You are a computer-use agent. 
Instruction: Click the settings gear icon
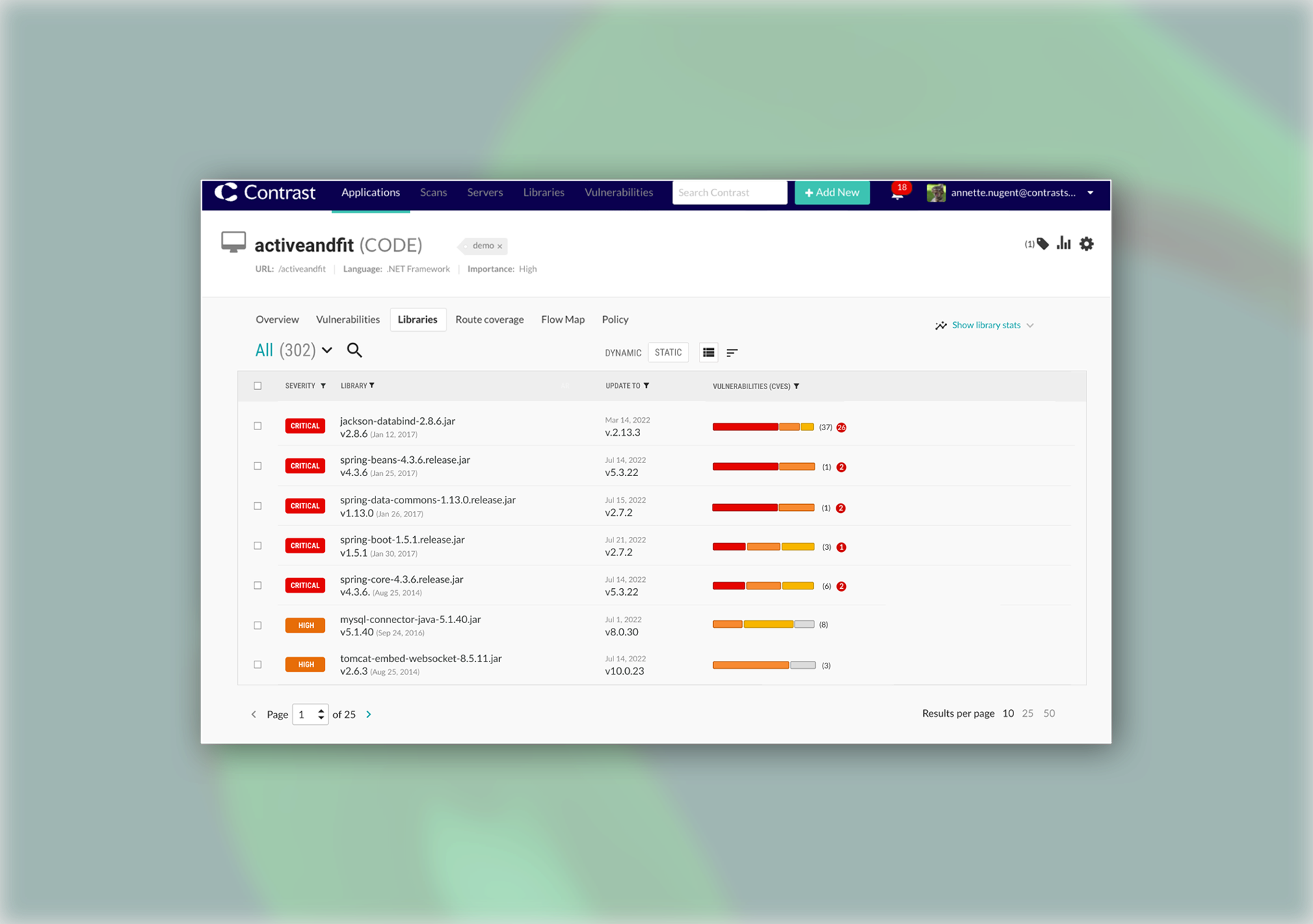pos(1086,244)
